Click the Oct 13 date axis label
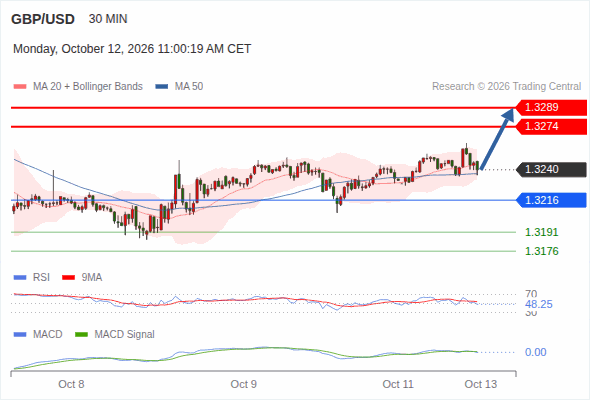The width and height of the screenshot is (590, 400). [x=481, y=384]
